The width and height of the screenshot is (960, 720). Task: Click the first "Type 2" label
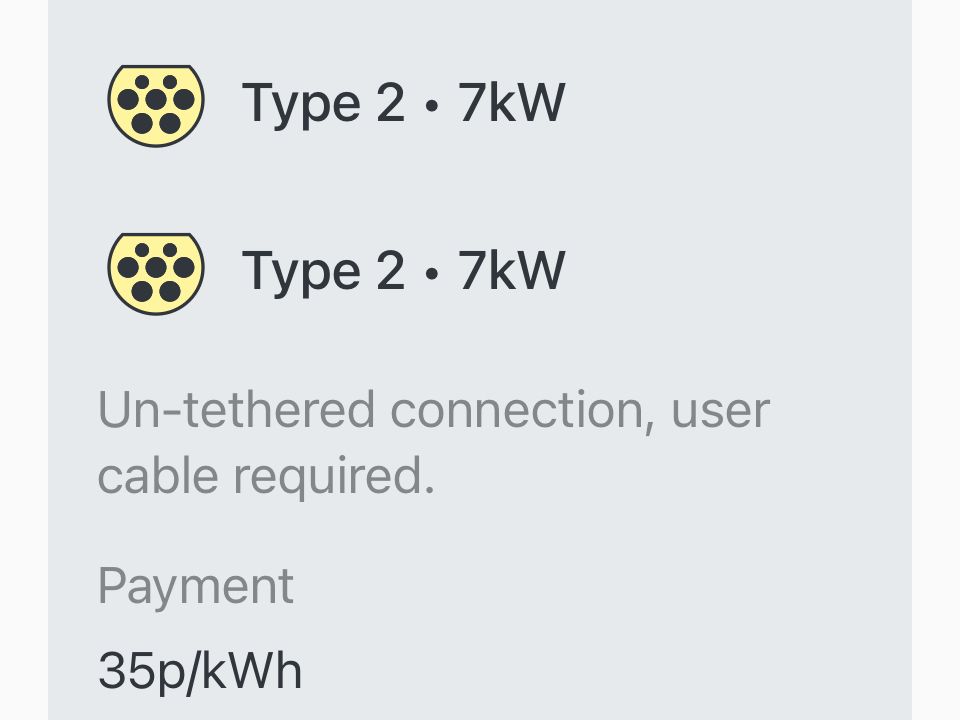323,105
